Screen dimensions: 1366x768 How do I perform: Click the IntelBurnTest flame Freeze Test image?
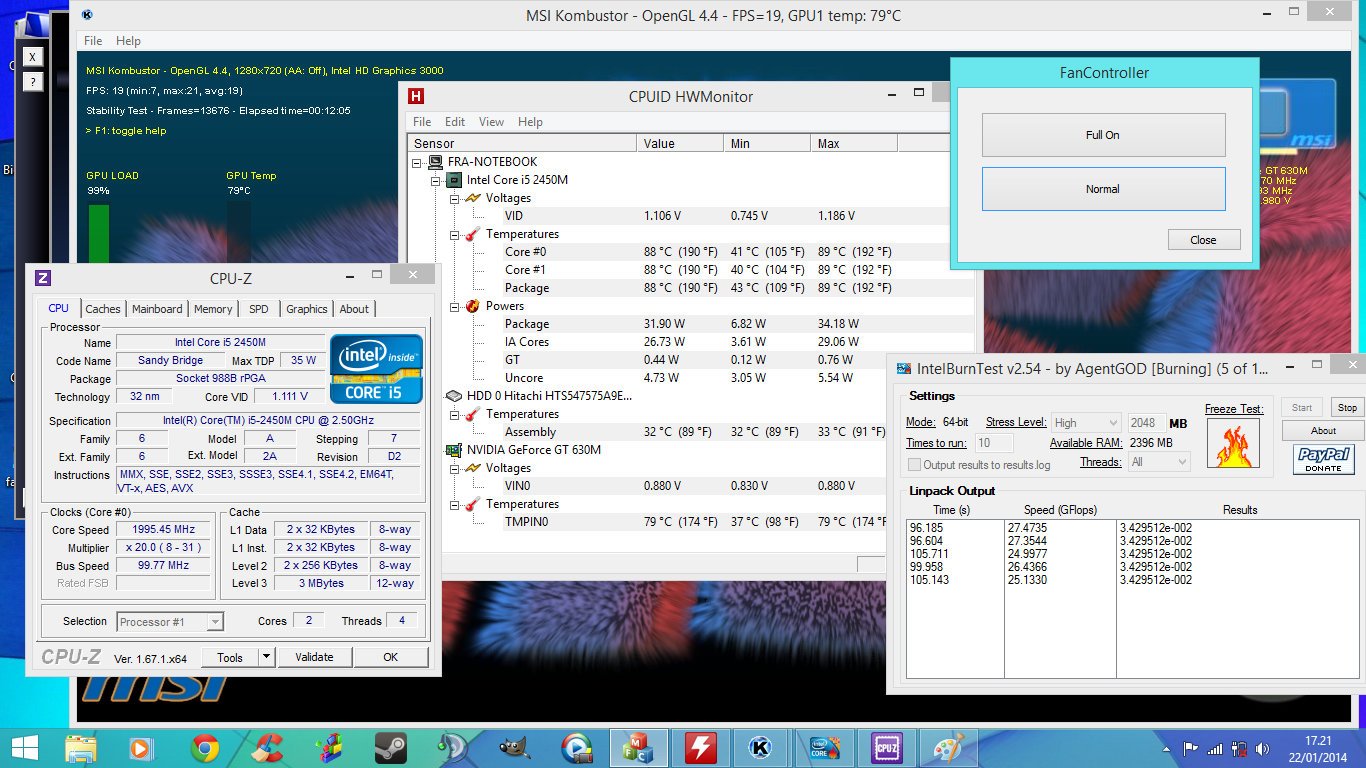pos(1233,444)
